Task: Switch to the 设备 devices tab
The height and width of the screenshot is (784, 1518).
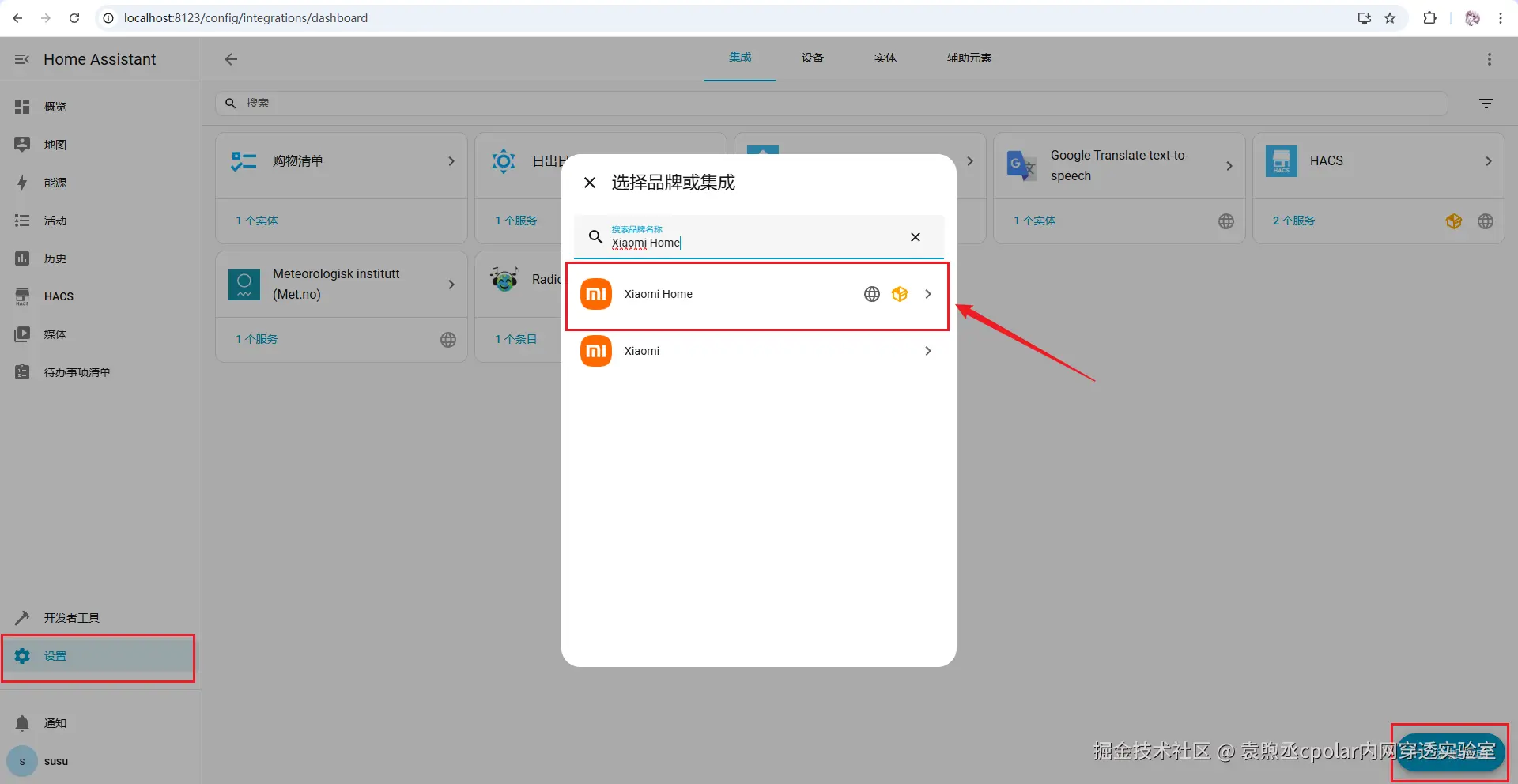Action: pos(813,58)
